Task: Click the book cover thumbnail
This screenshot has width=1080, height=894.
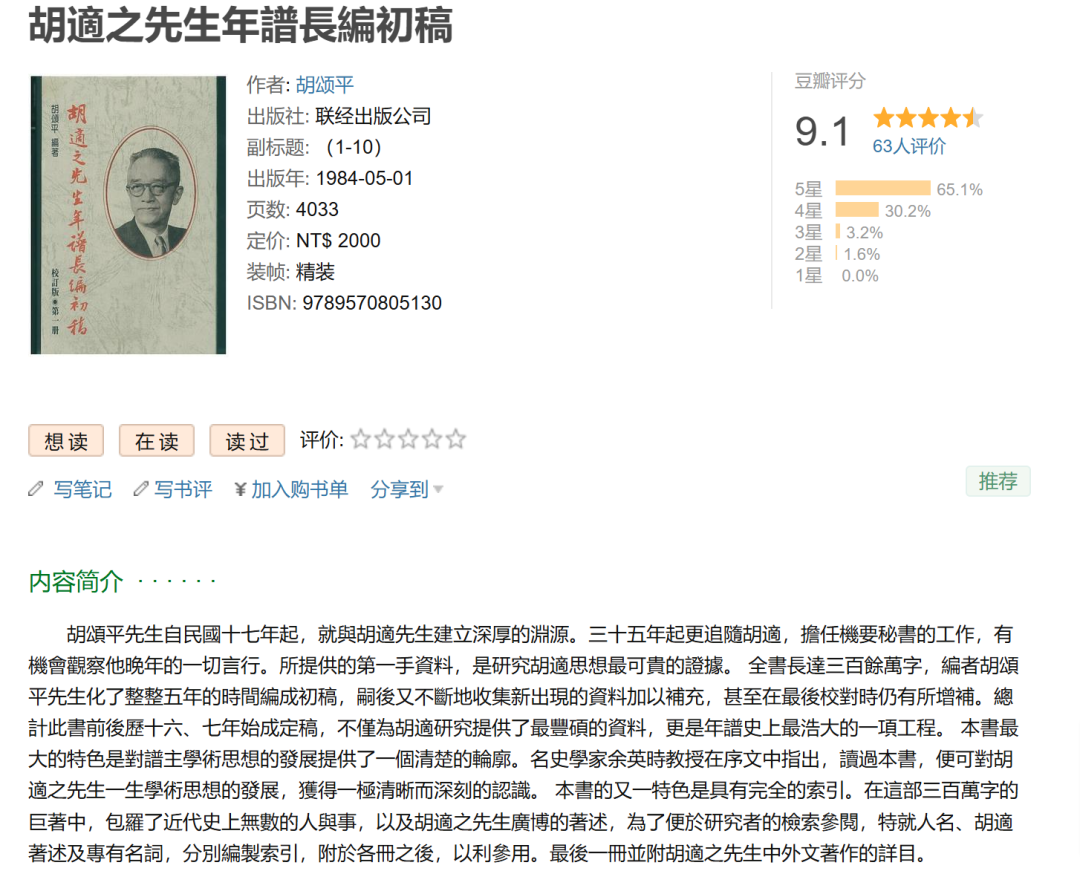Action: coord(128,215)
